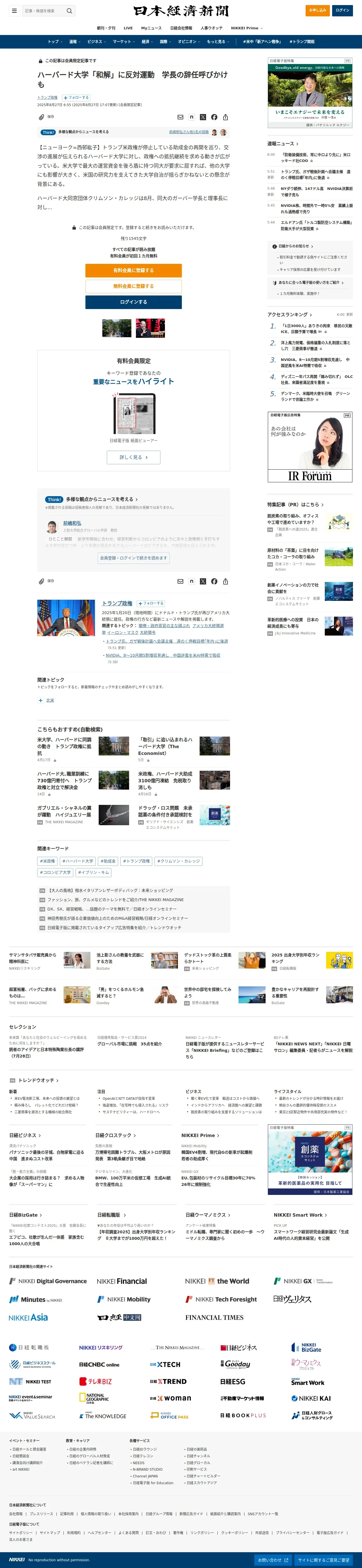Image resolution: width=362 pixels, height=1568 pixels.
Task: Expand the 経済 navigation dropdown
Action: 148,41
